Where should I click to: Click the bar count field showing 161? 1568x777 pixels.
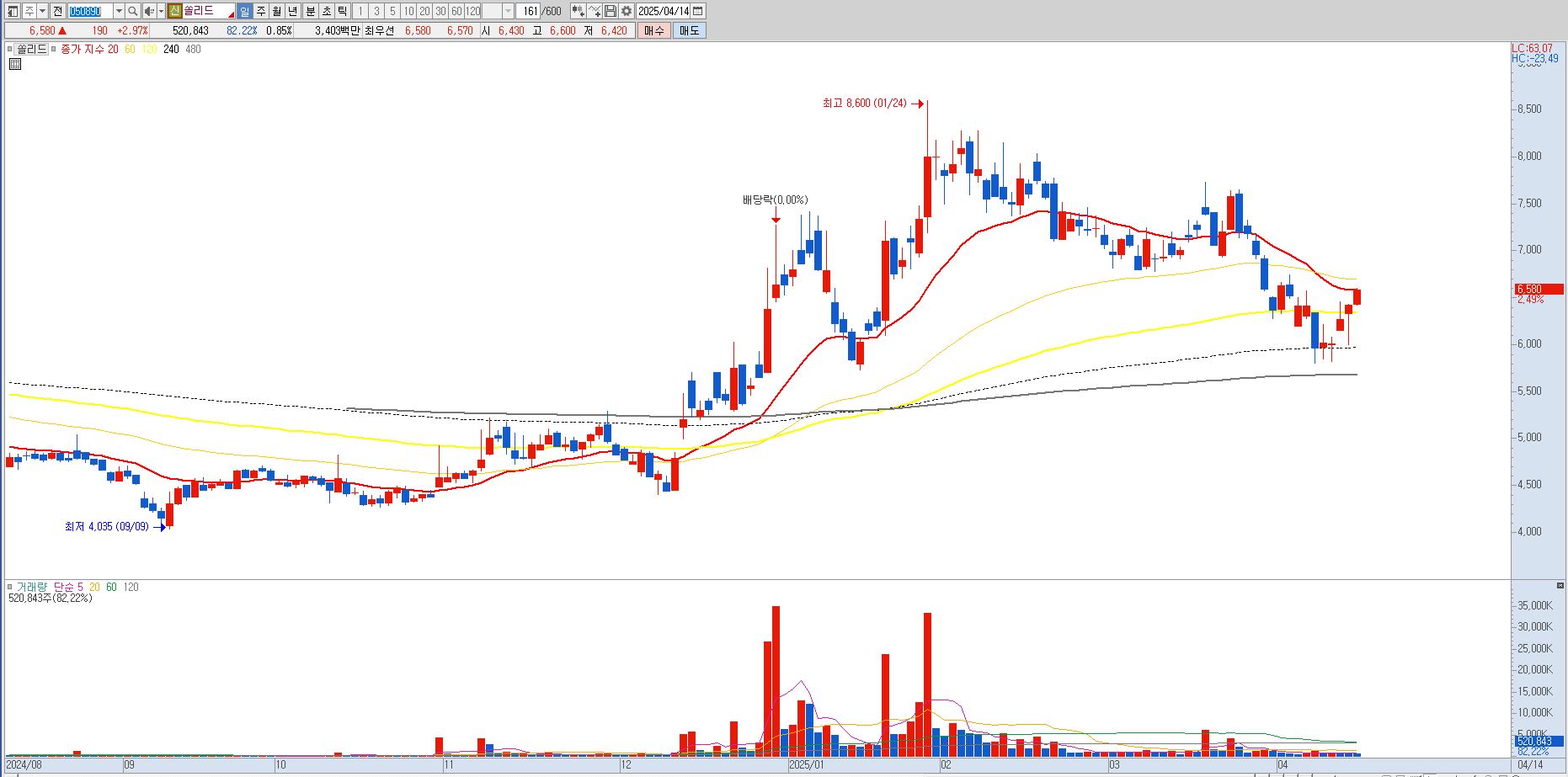tap(527, 11)
